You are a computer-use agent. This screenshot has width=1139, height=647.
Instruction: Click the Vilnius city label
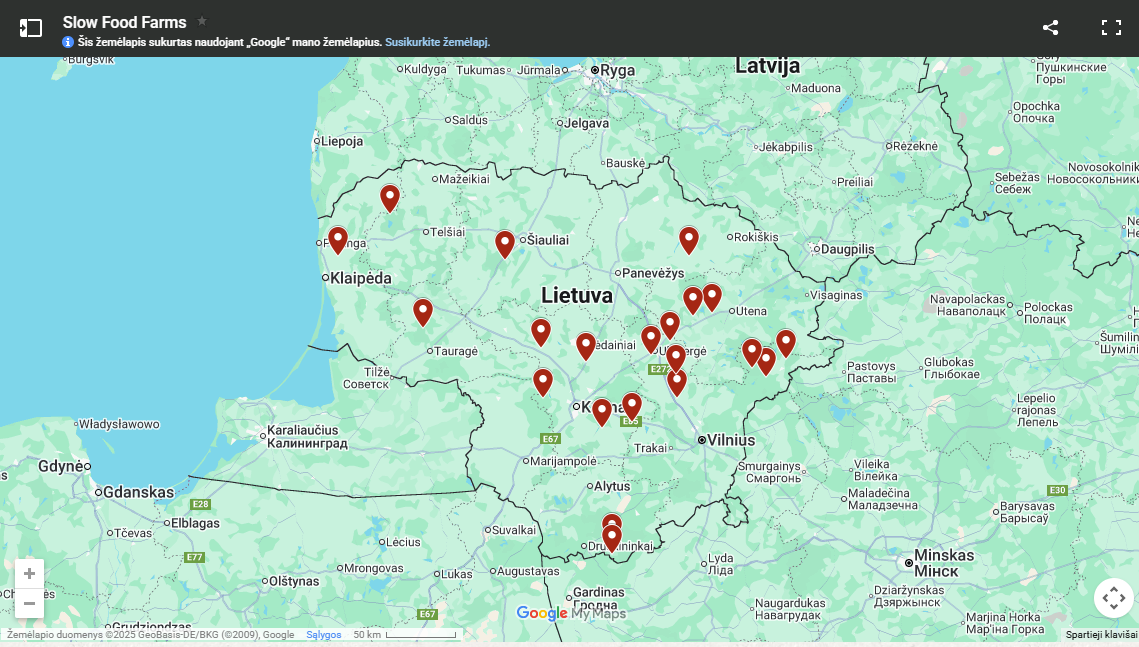tap(731, 440)
